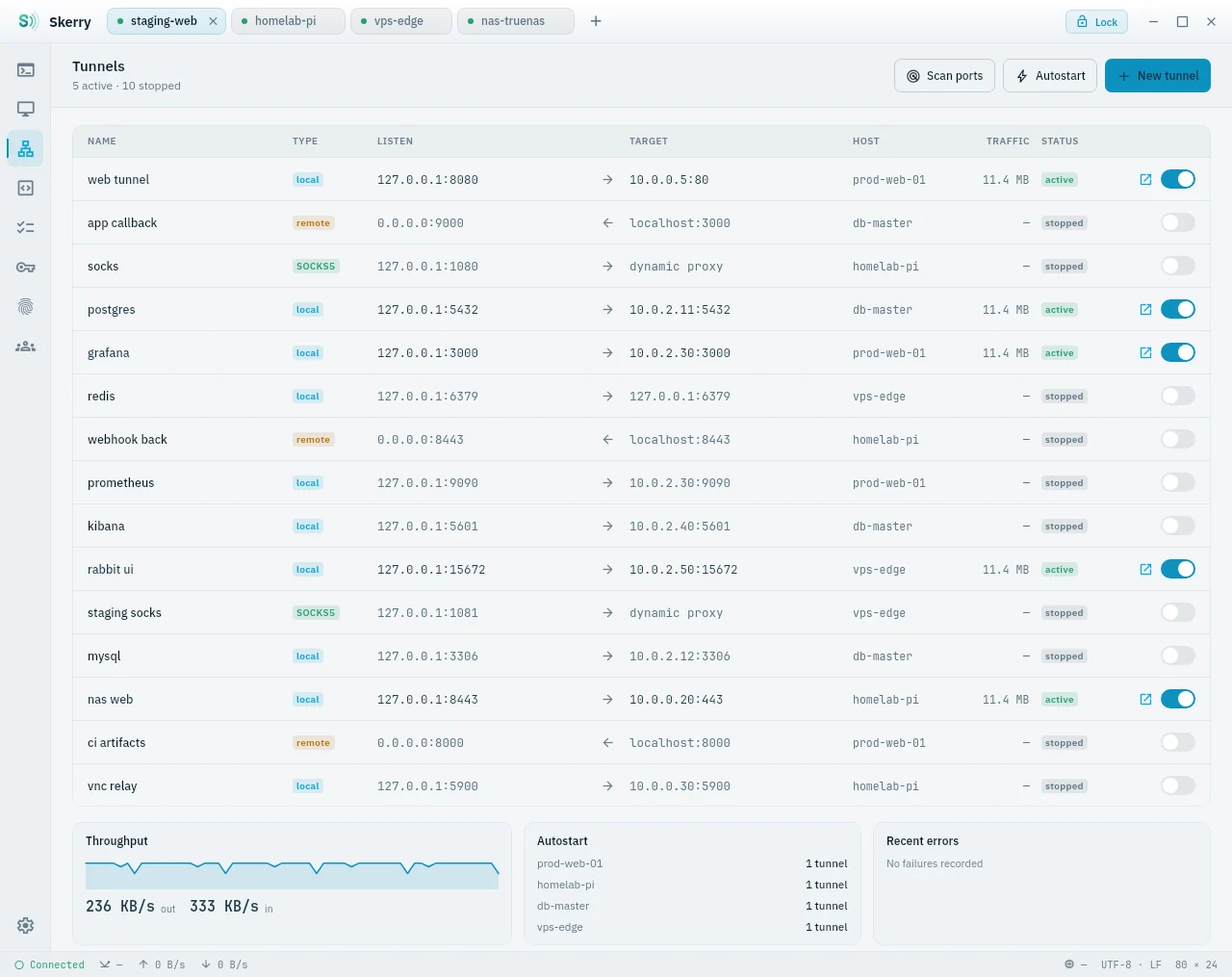Click the Throughput graph
The image size is (1232, 977).
tap(292, 874)
